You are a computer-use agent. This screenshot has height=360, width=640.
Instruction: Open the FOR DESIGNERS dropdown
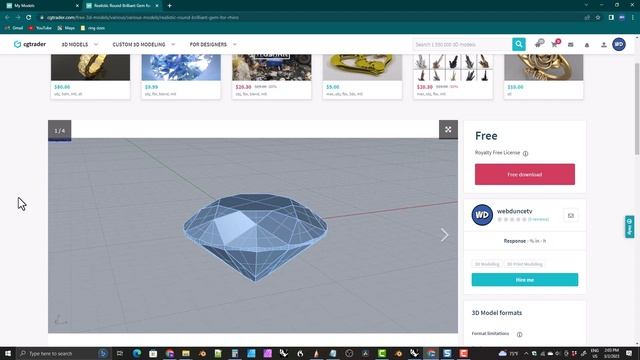click(213, 44)
